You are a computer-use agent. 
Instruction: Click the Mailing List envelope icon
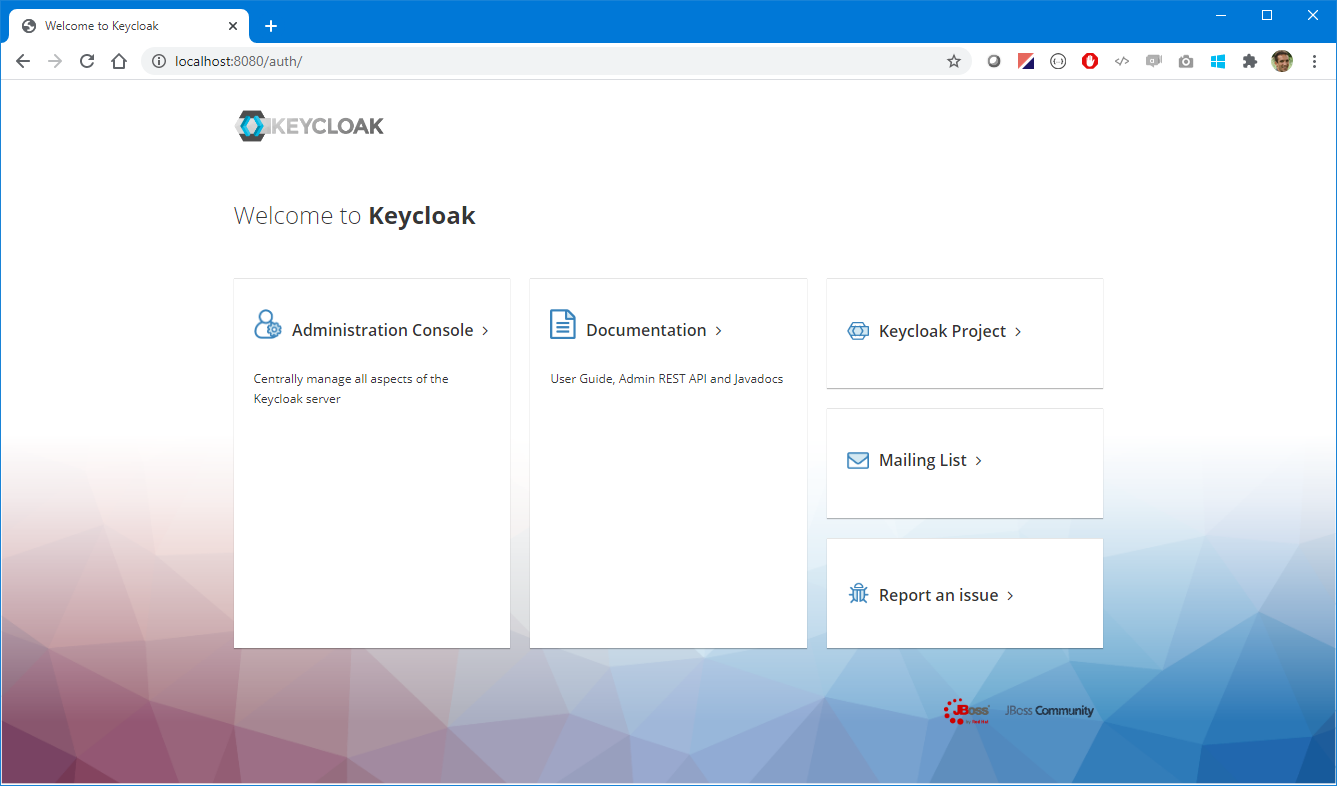coord(858,461)
